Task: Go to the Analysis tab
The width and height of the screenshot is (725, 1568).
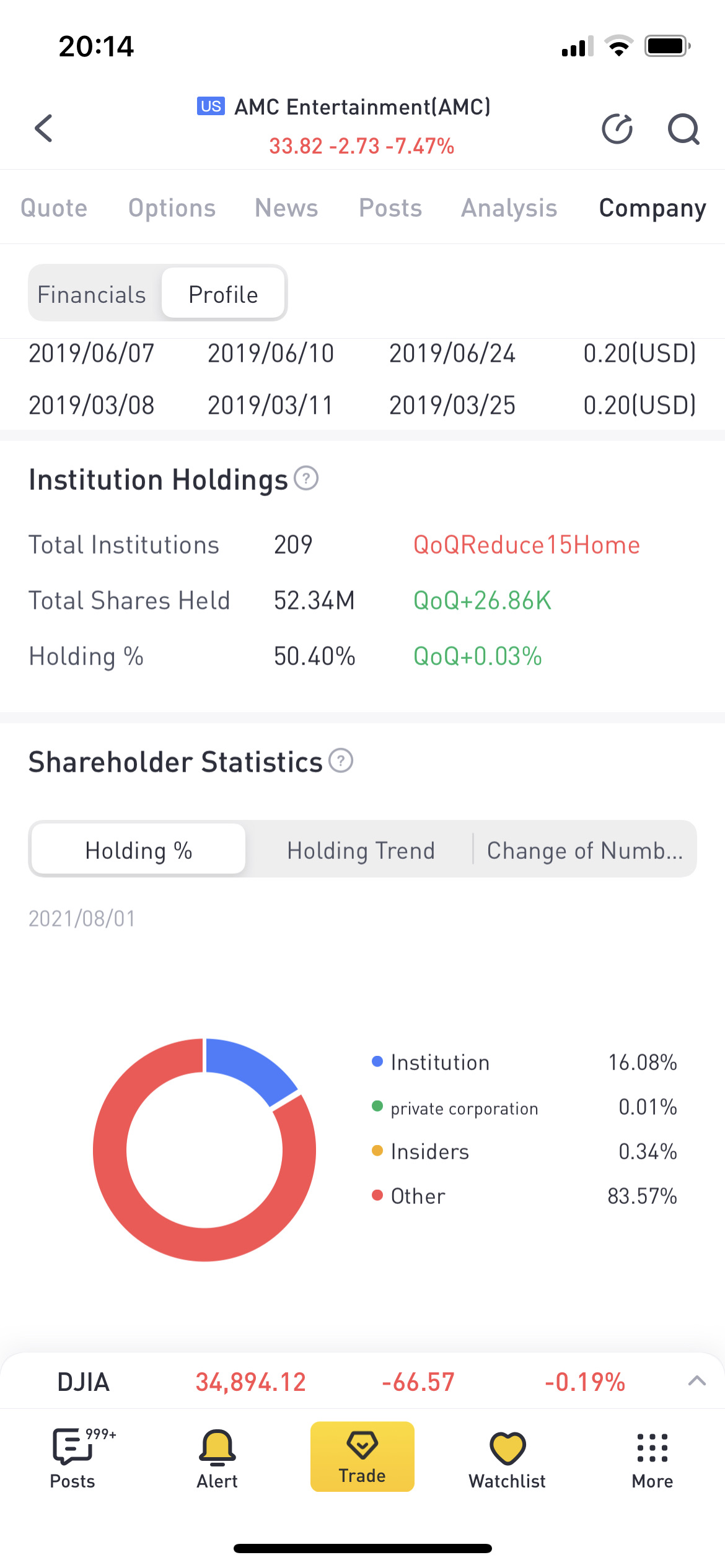Action: [x=509, y=208]
